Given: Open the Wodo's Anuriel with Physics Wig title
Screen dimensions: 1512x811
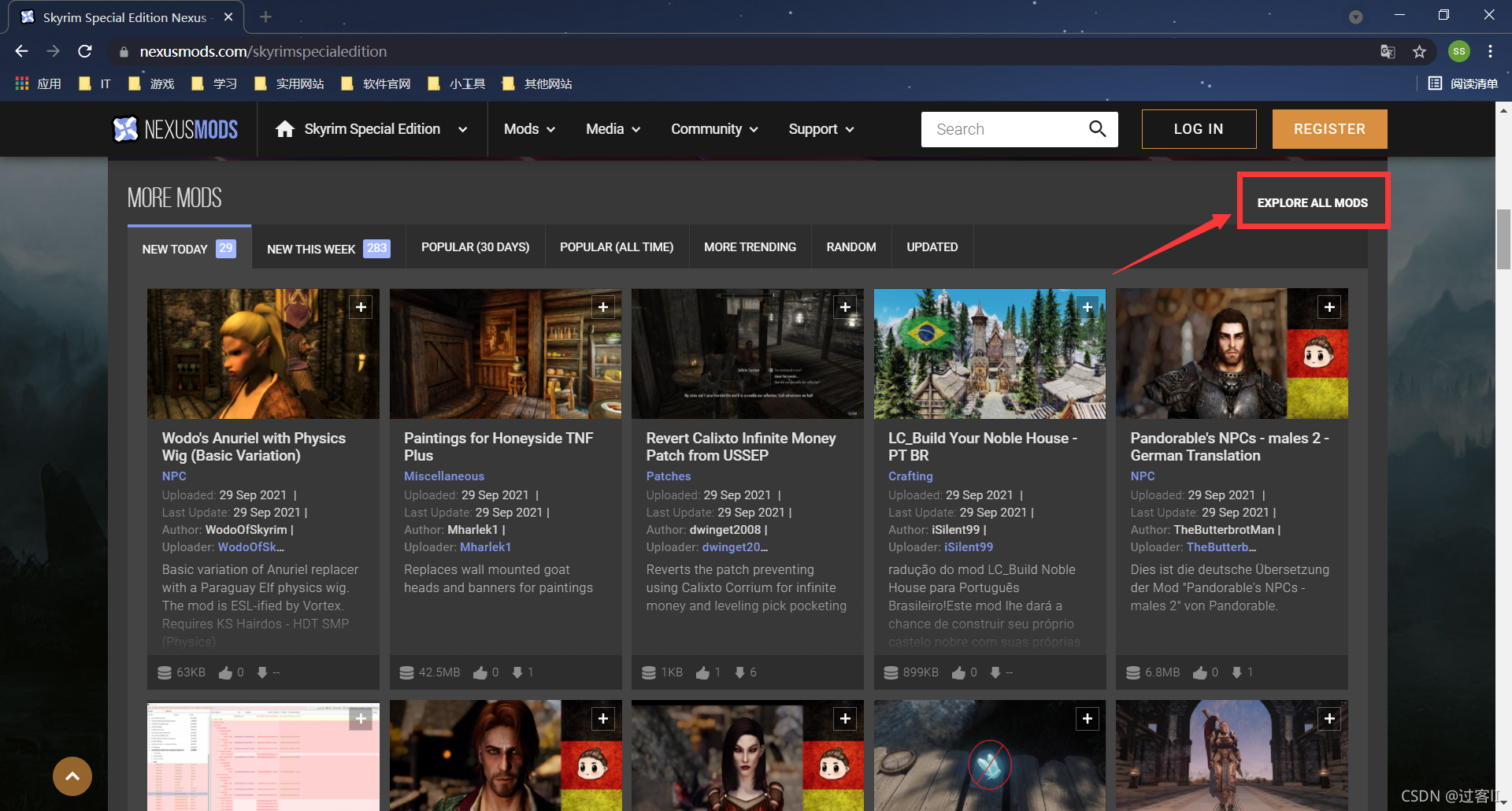Looking at the screenshot, I should [x=254, y=446].
